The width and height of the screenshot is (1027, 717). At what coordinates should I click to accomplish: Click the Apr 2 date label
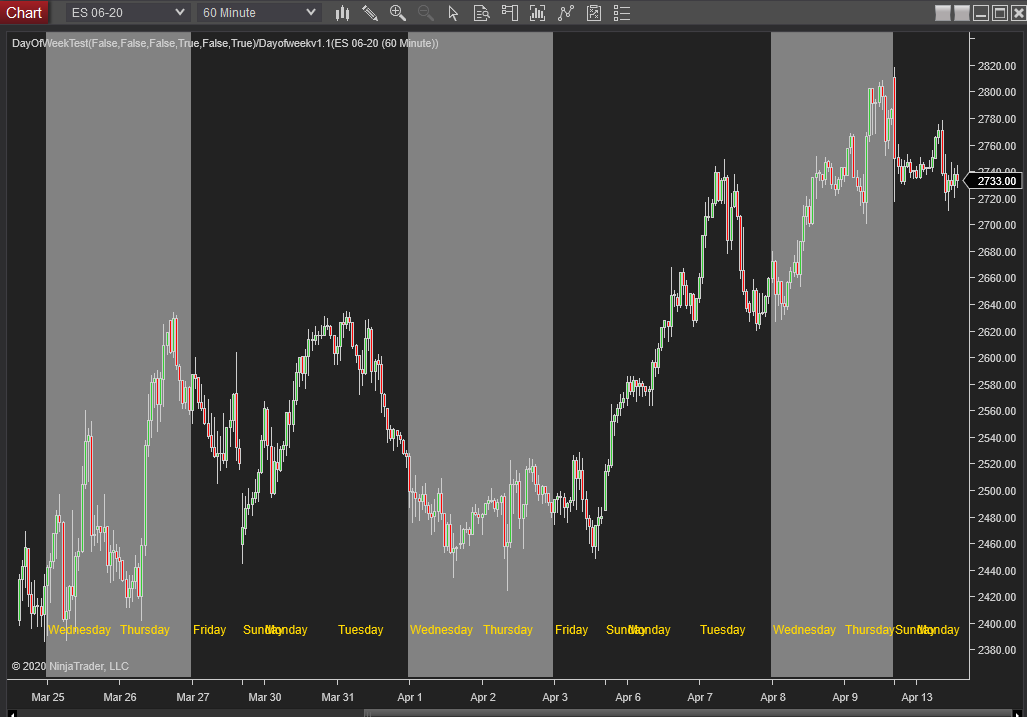click(483, 697)
